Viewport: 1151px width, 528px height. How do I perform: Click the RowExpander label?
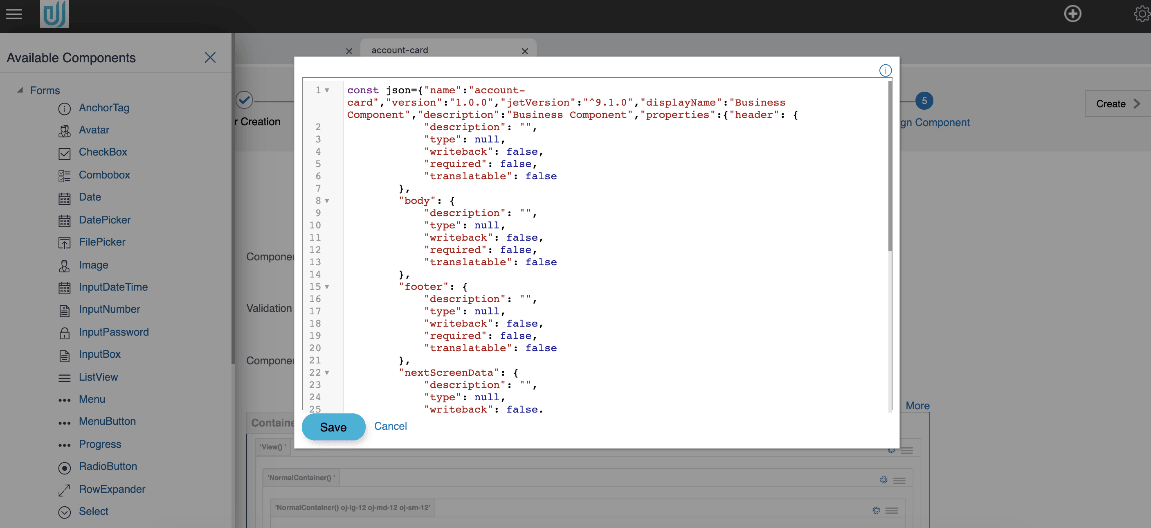click(112, 489)
